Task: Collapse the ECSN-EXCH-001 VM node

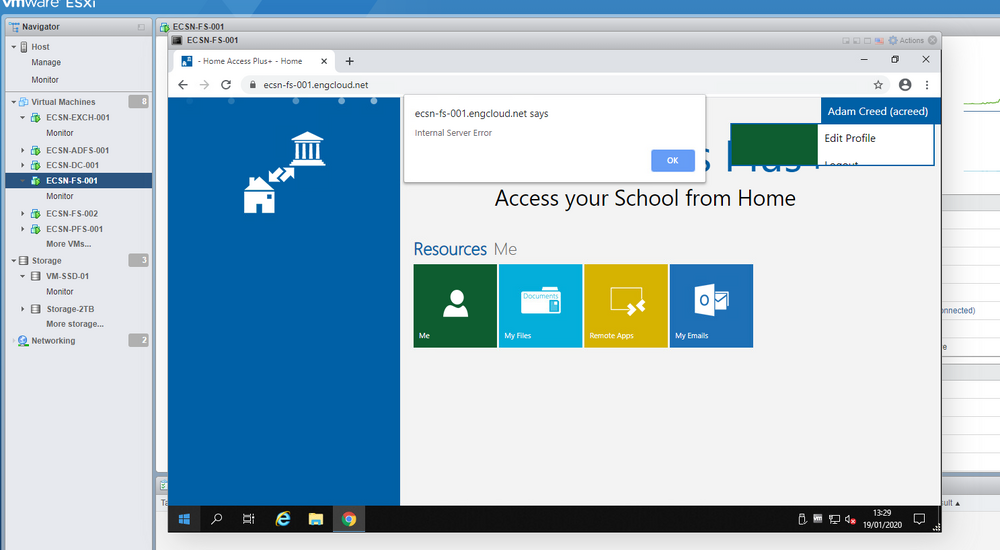Action: [x=22, y=117]
